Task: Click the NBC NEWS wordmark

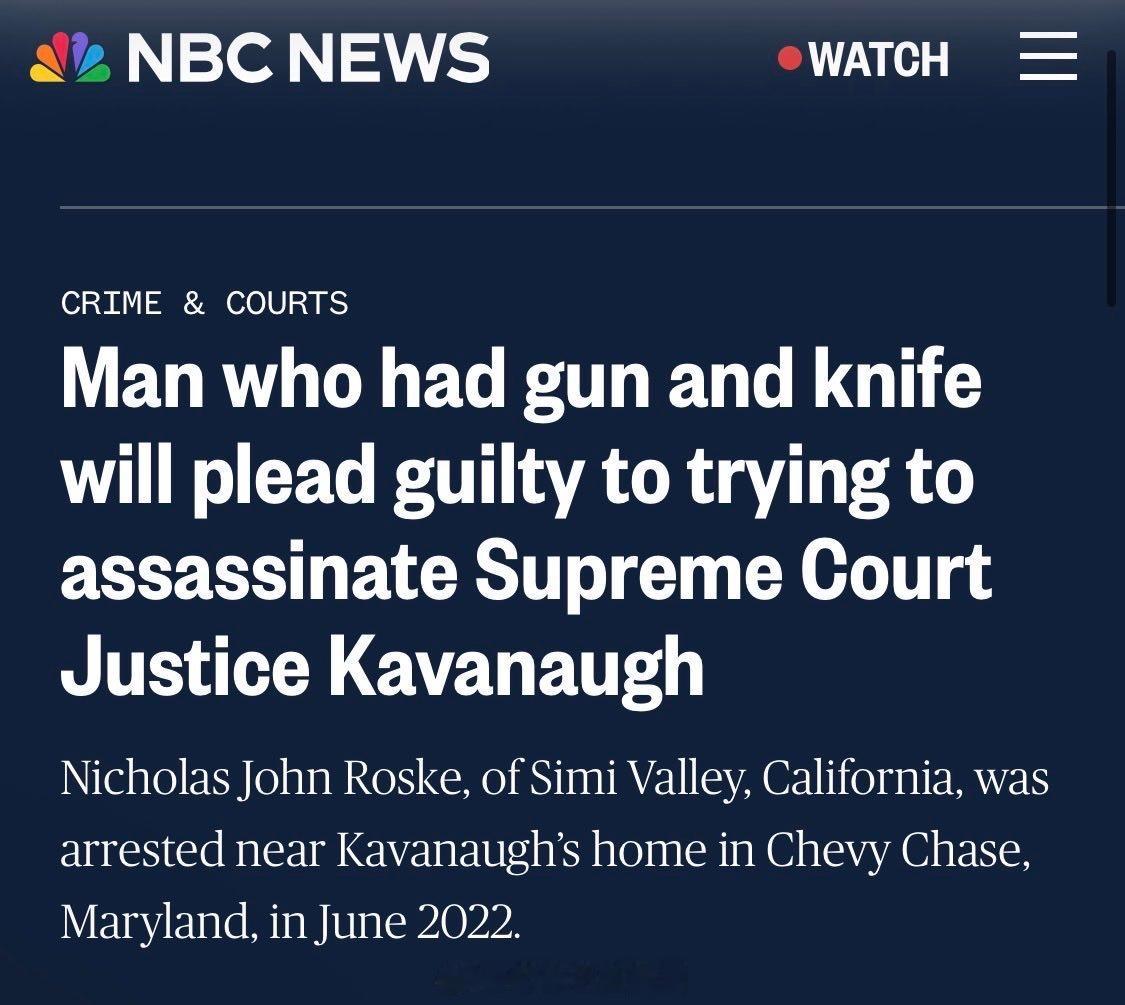Action: [x=308, y=58]
